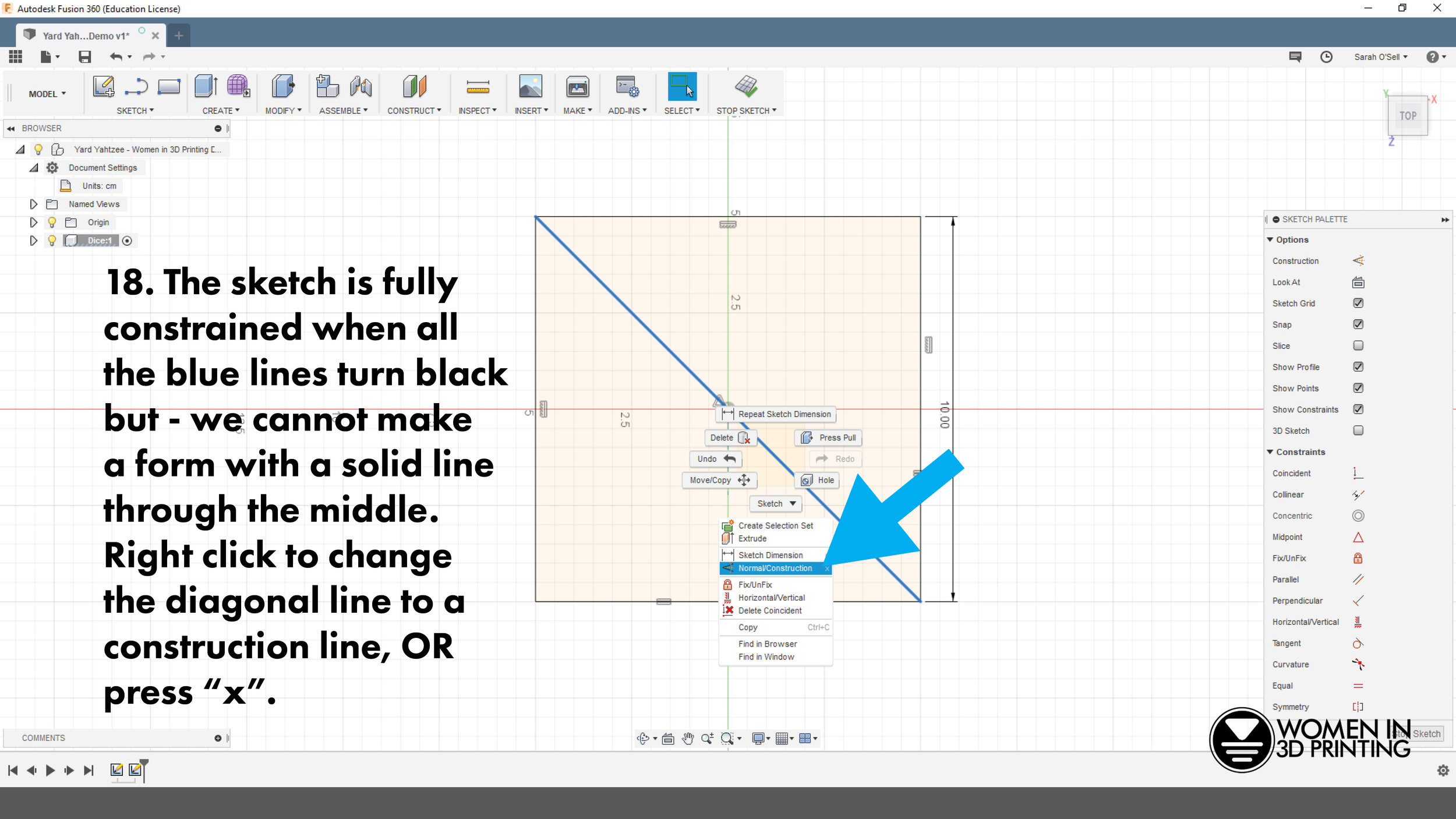
Task: Enable the 3D Sketch checkbox
Action: 1358,430
